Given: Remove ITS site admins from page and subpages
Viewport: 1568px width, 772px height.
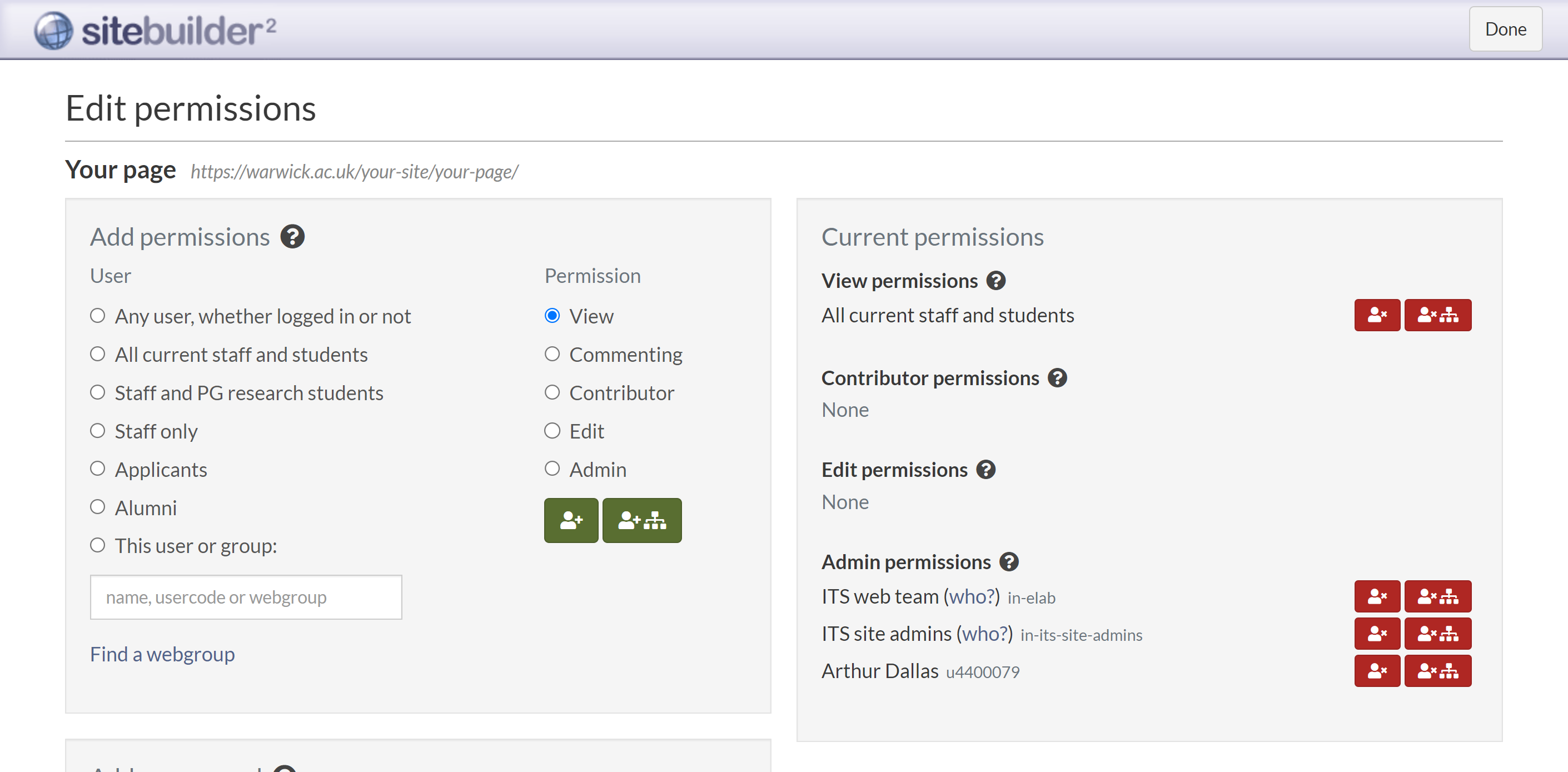Looking at the screenshot, I should tap(1437, 633).
